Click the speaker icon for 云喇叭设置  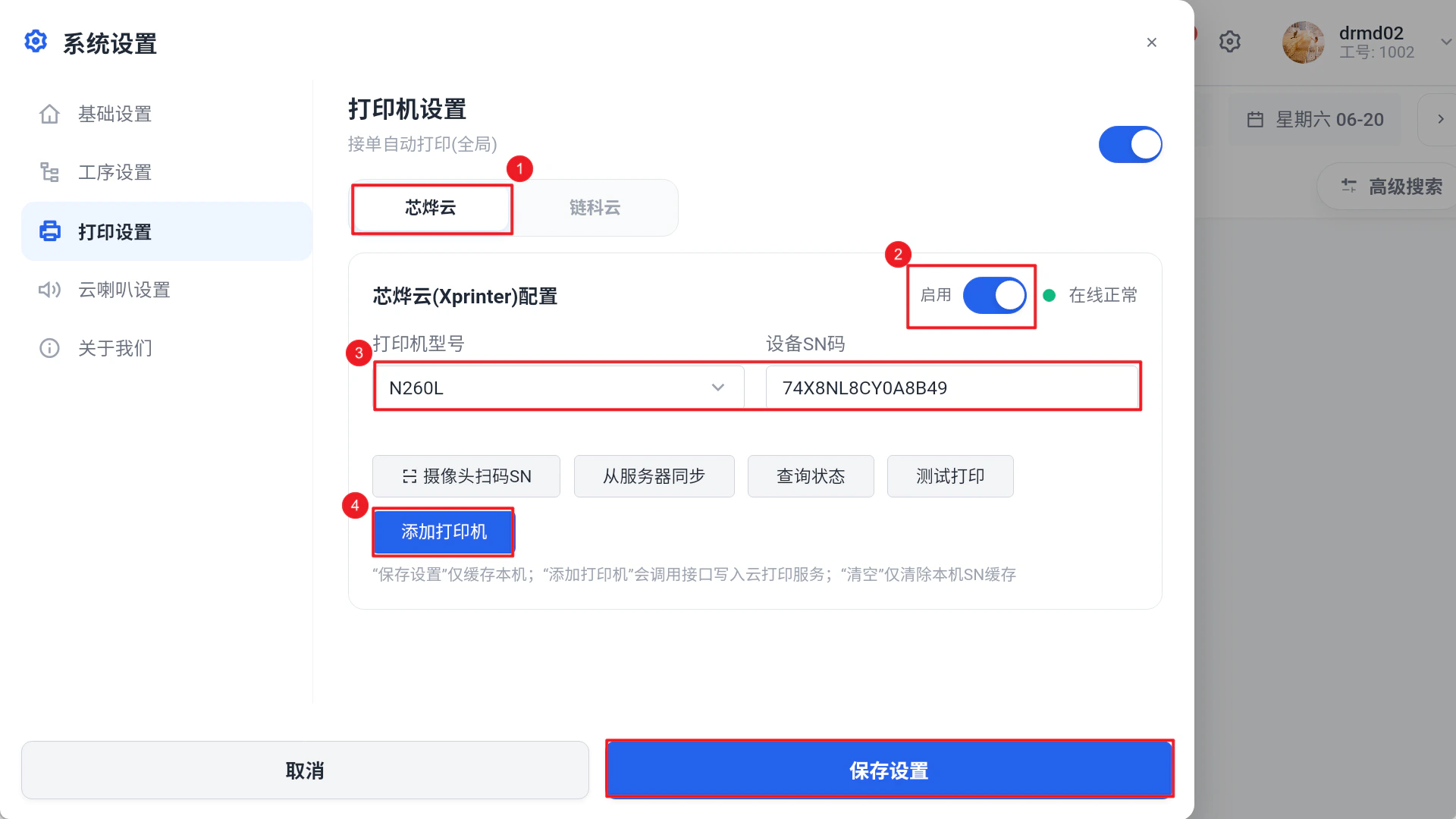point(49,290)
